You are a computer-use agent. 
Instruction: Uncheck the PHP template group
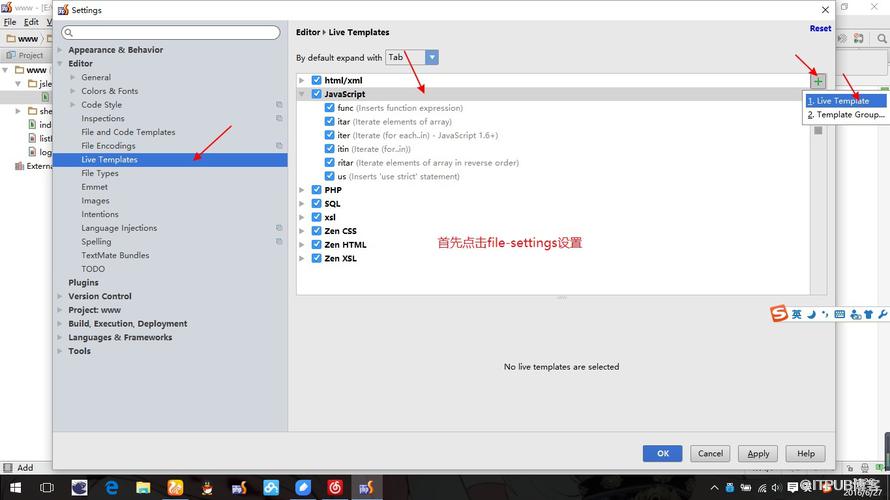(317, 190)
